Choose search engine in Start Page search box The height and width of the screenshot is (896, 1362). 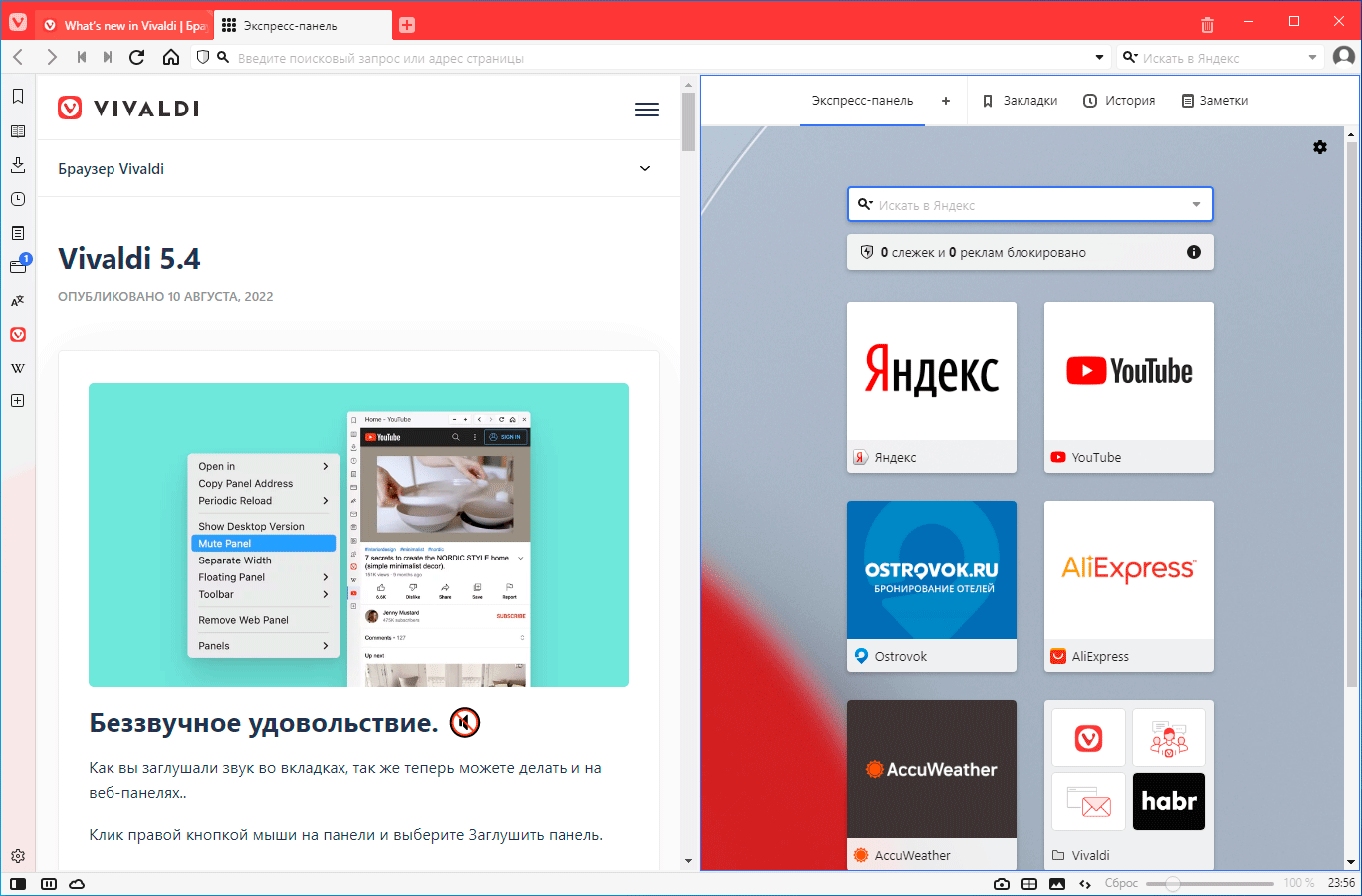point(865,204)
